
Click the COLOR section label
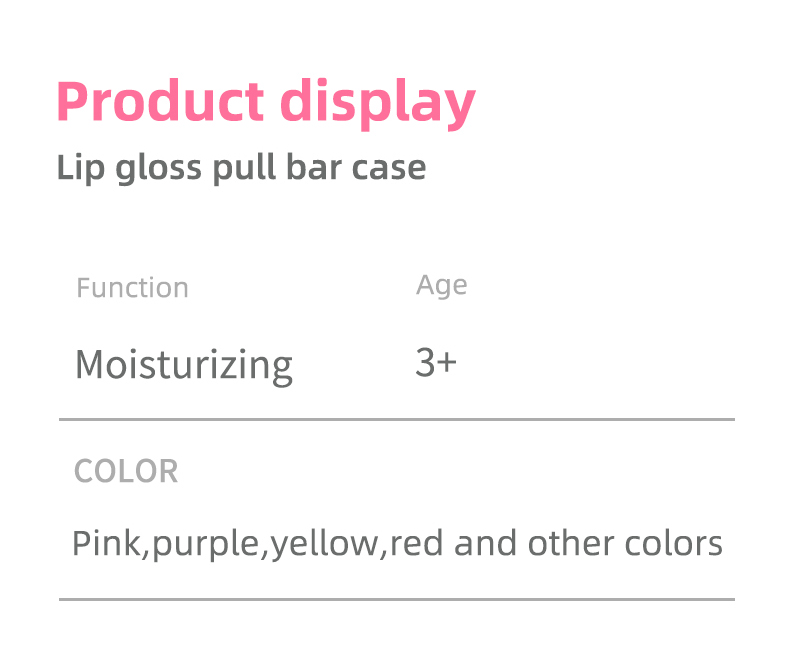click(126, 471)
